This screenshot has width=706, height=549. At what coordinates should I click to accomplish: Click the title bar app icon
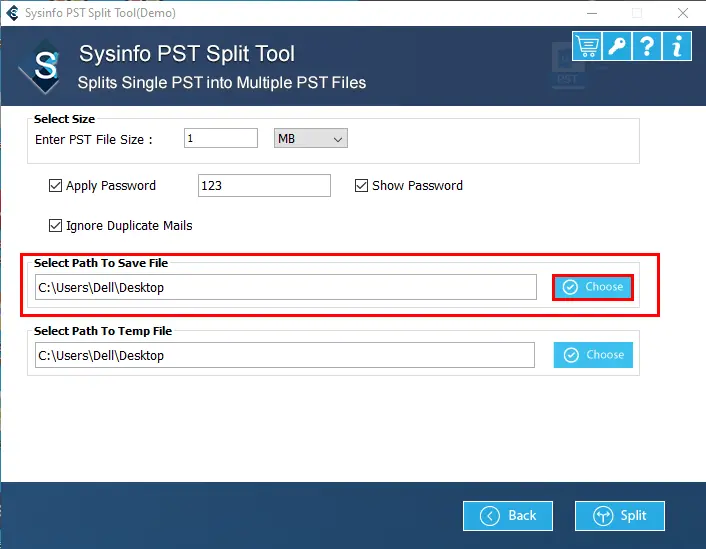pyautogui.click(x=12, y=12)
